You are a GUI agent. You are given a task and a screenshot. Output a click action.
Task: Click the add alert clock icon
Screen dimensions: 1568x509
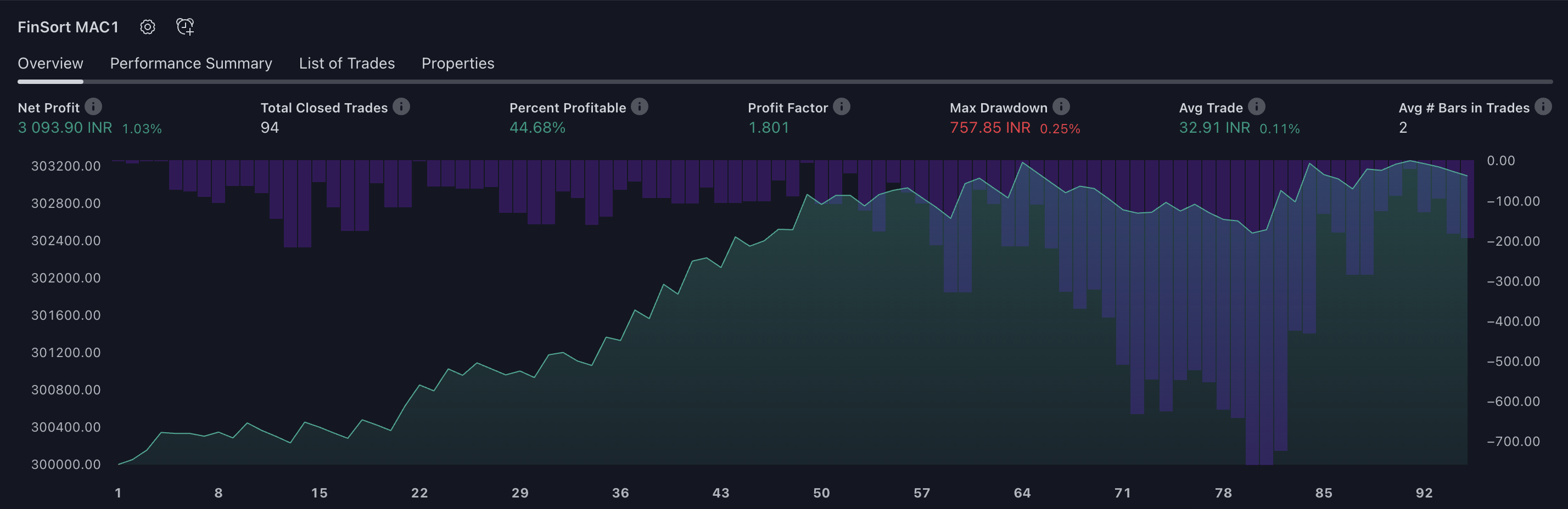tap(185, 27)
